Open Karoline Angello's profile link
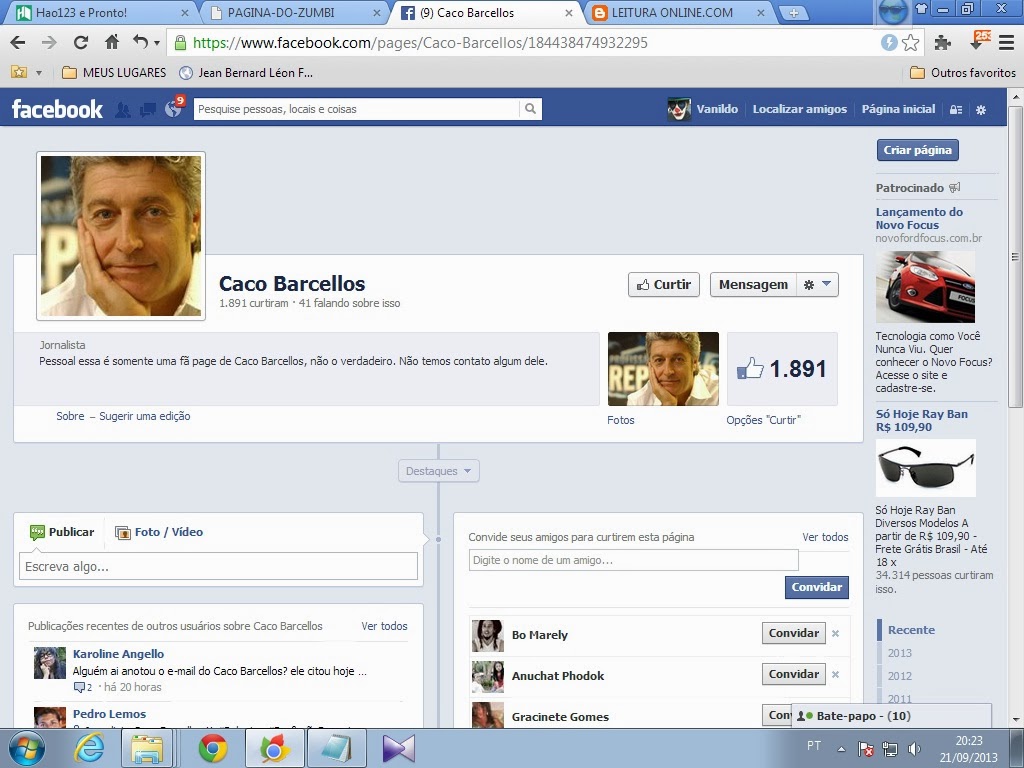 (118, 654)
